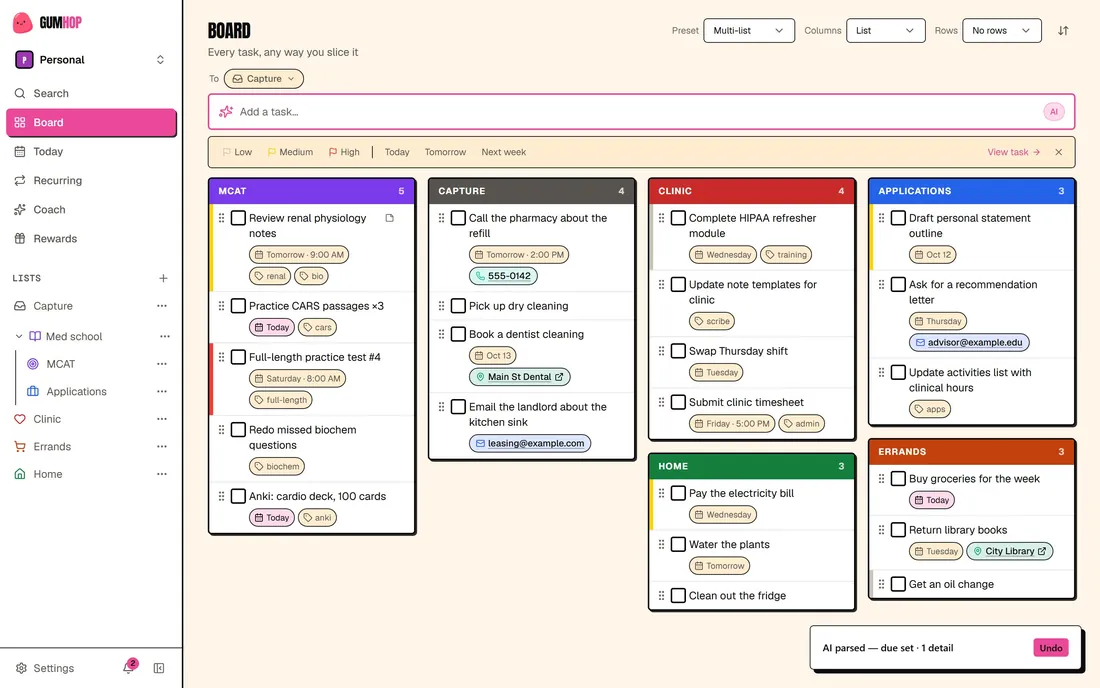Mark Book a dentist cleaning complete
This screenshot has width=1100, height=688.
(x=458, y=335)
